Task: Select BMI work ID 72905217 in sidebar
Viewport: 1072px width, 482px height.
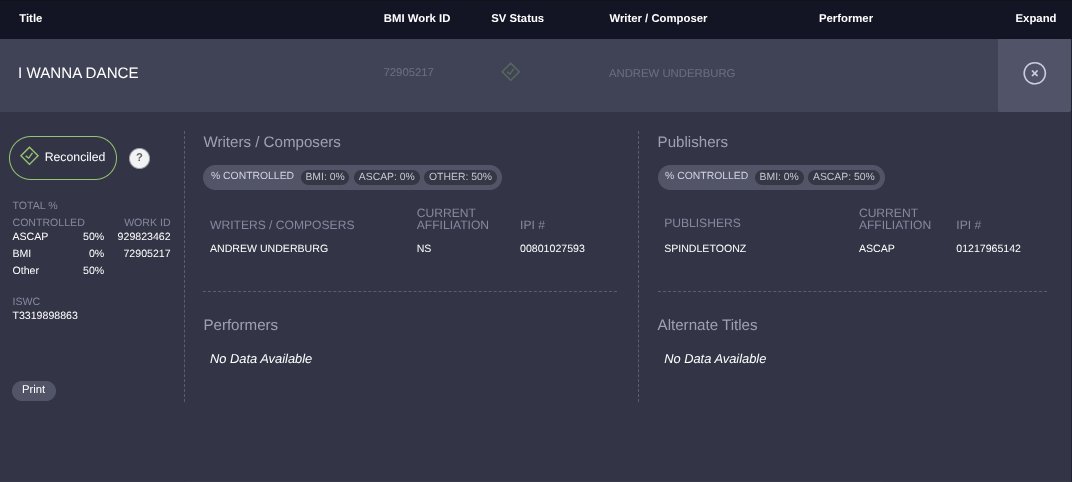Action: pos(147,254)
